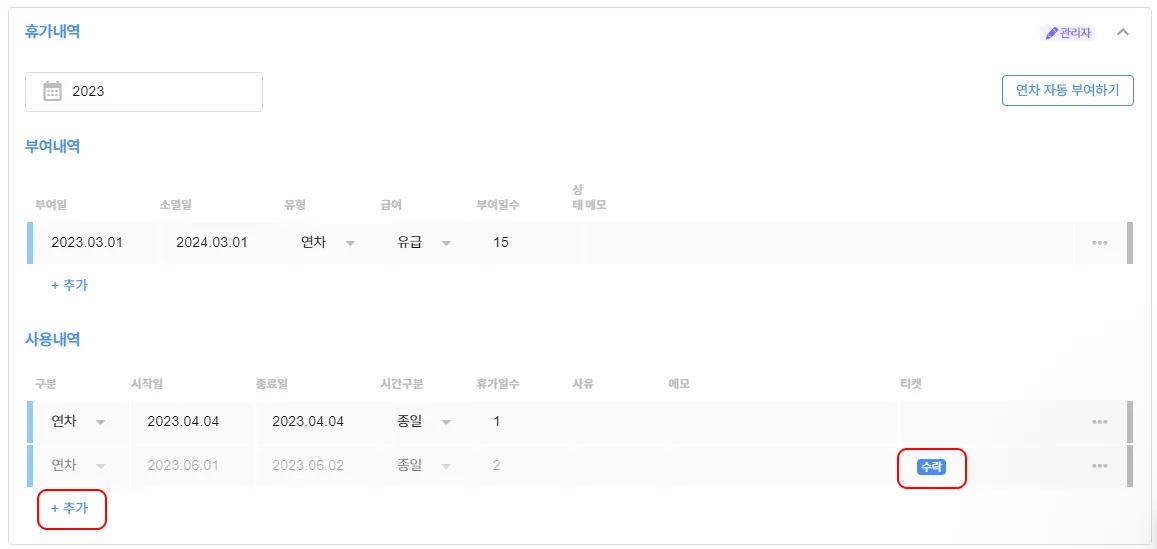Open the more-options dots on the 2023.04.04 usage row

pos(1099,422)
